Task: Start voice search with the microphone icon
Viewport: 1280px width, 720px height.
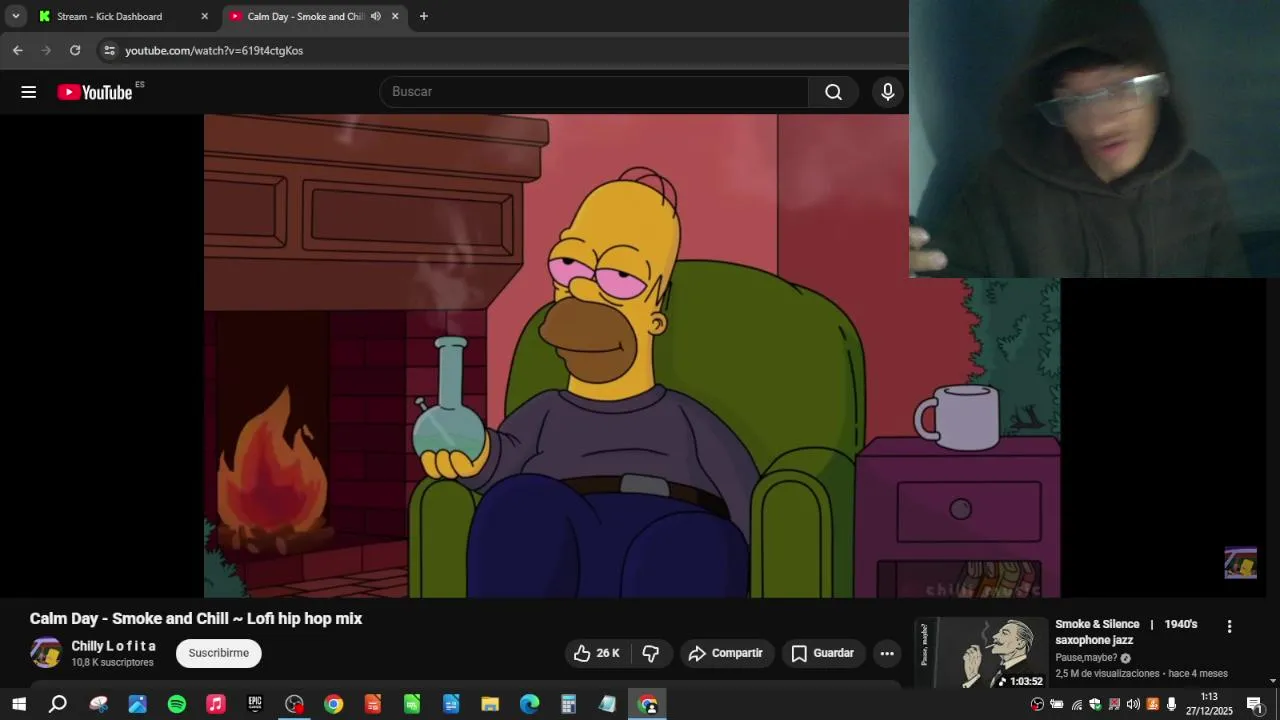Action: coord(887,92)
